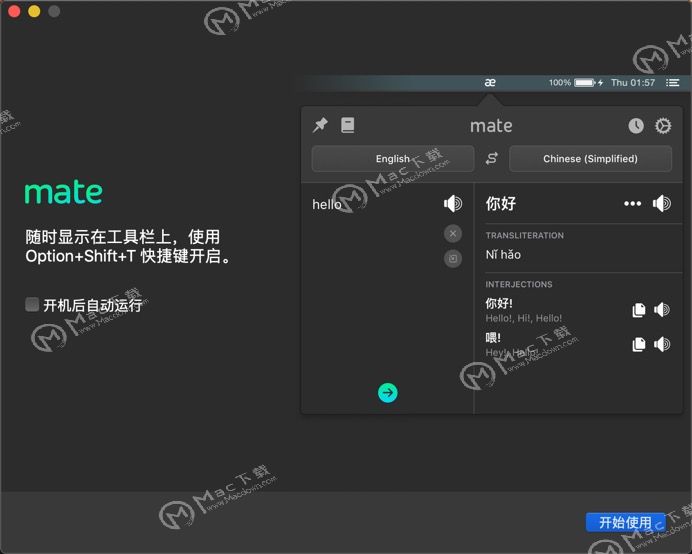
Task: Minimize the window with yellow button
Action: pos(34,11)
